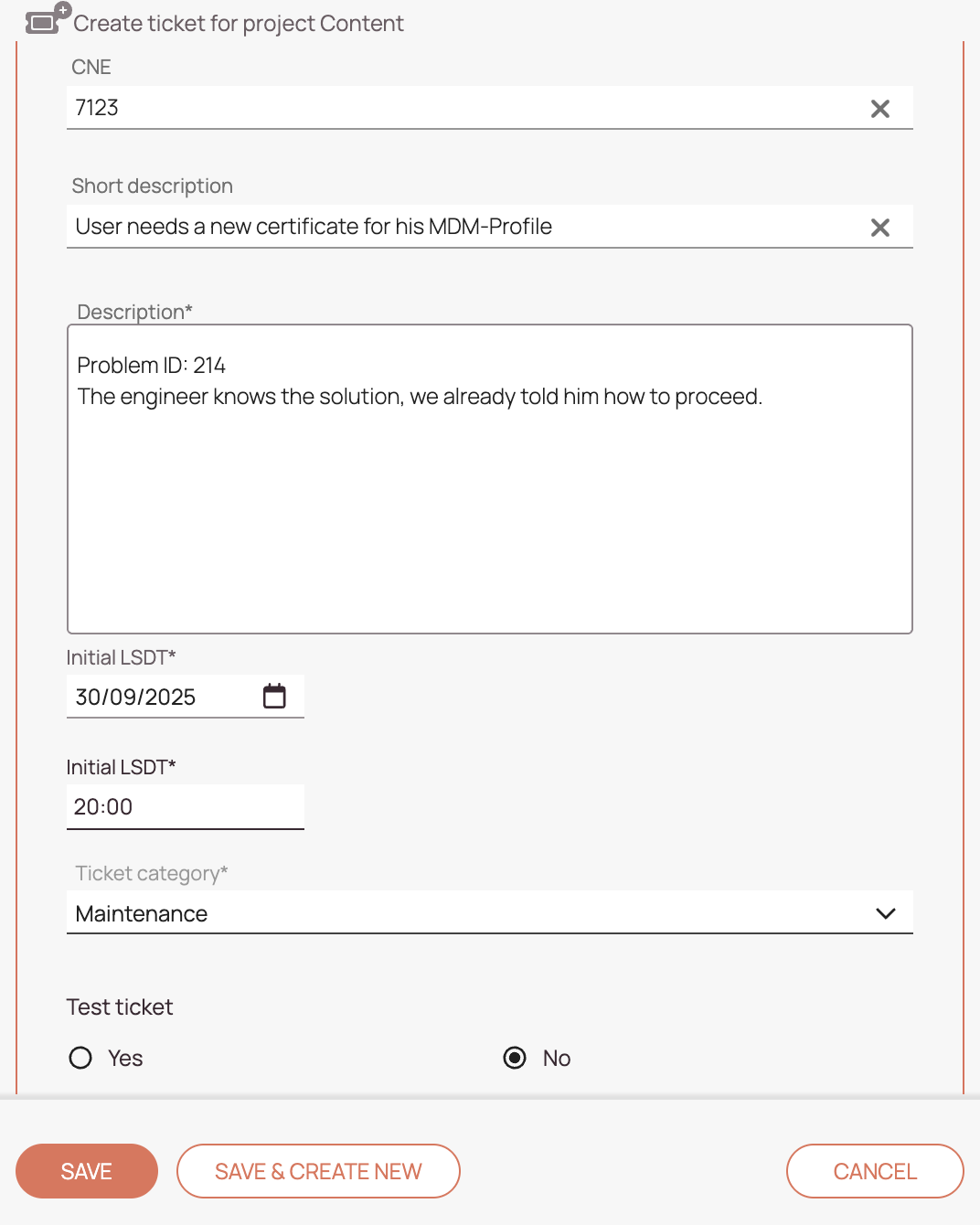Click the No label under Test ticket
980x1225 pixels.
[x=557, y=1058]
